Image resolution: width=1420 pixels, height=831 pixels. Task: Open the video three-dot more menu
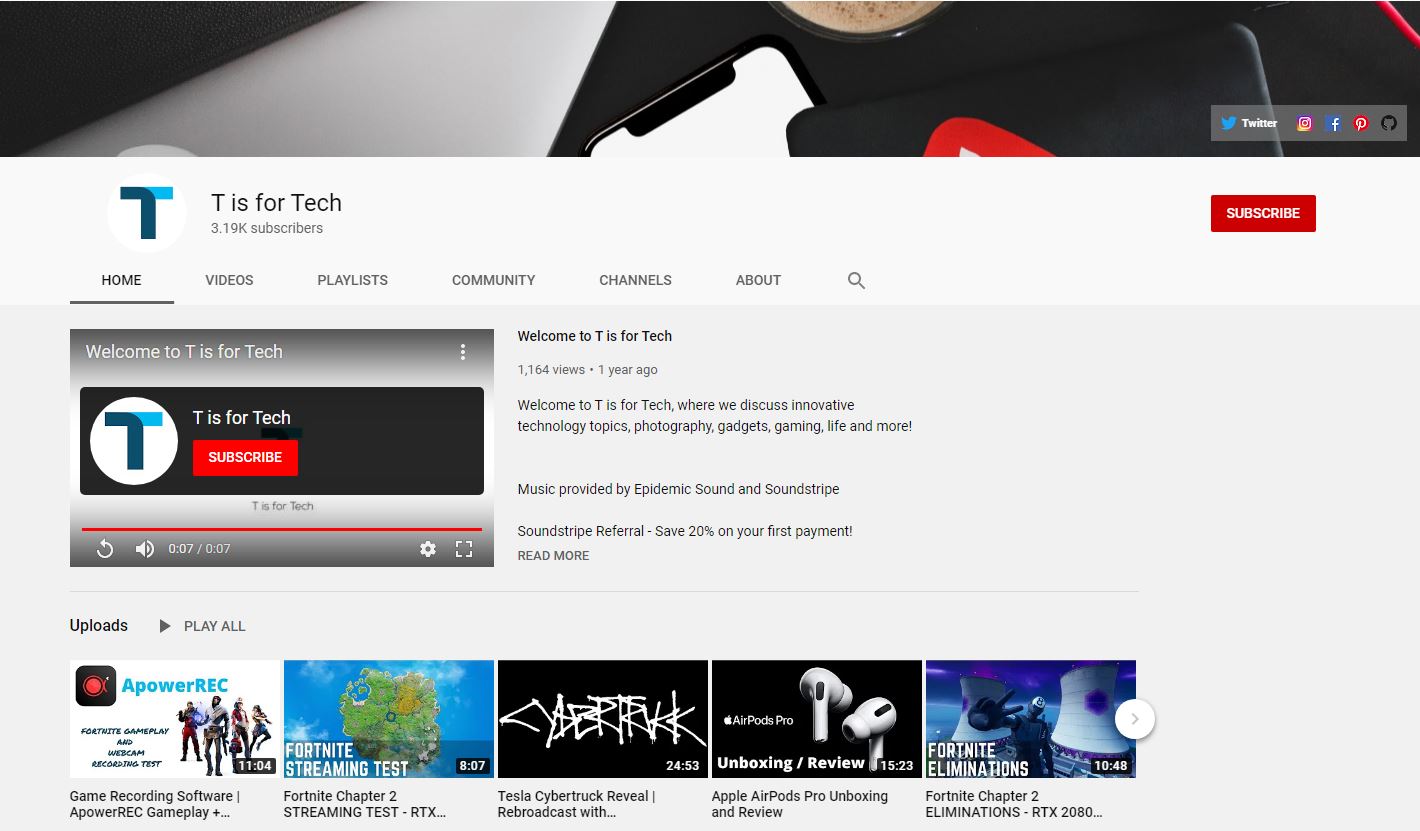pyautogui.click(x=462, y=352)
